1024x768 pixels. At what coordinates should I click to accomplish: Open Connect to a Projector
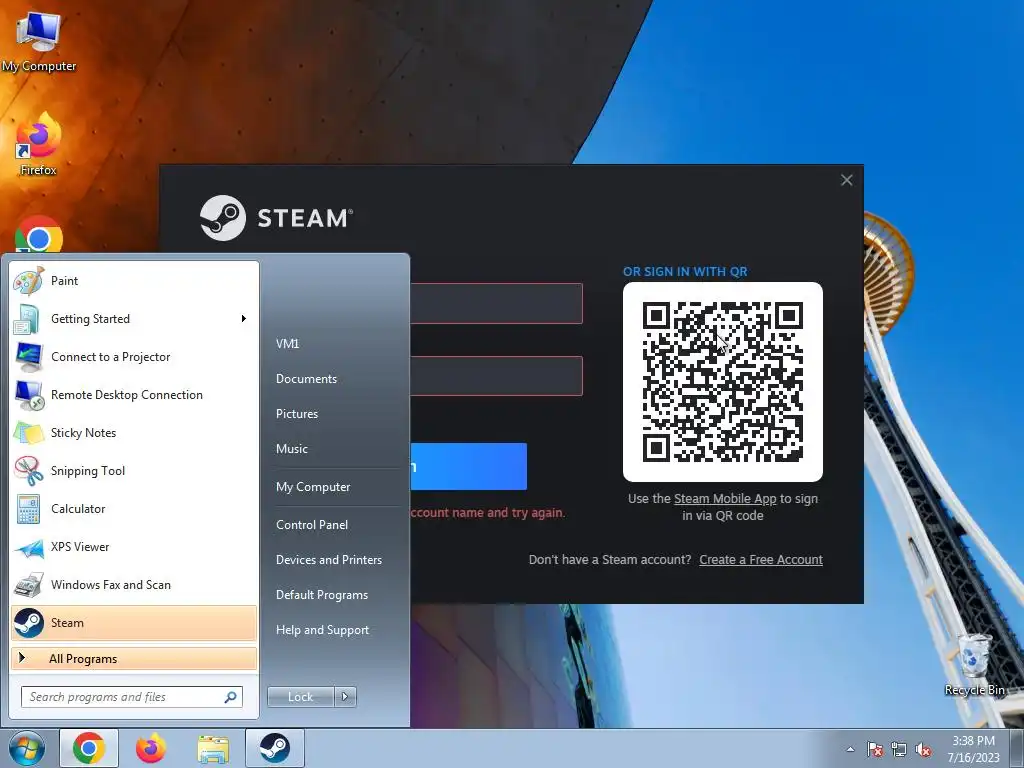tap(134, 357)
